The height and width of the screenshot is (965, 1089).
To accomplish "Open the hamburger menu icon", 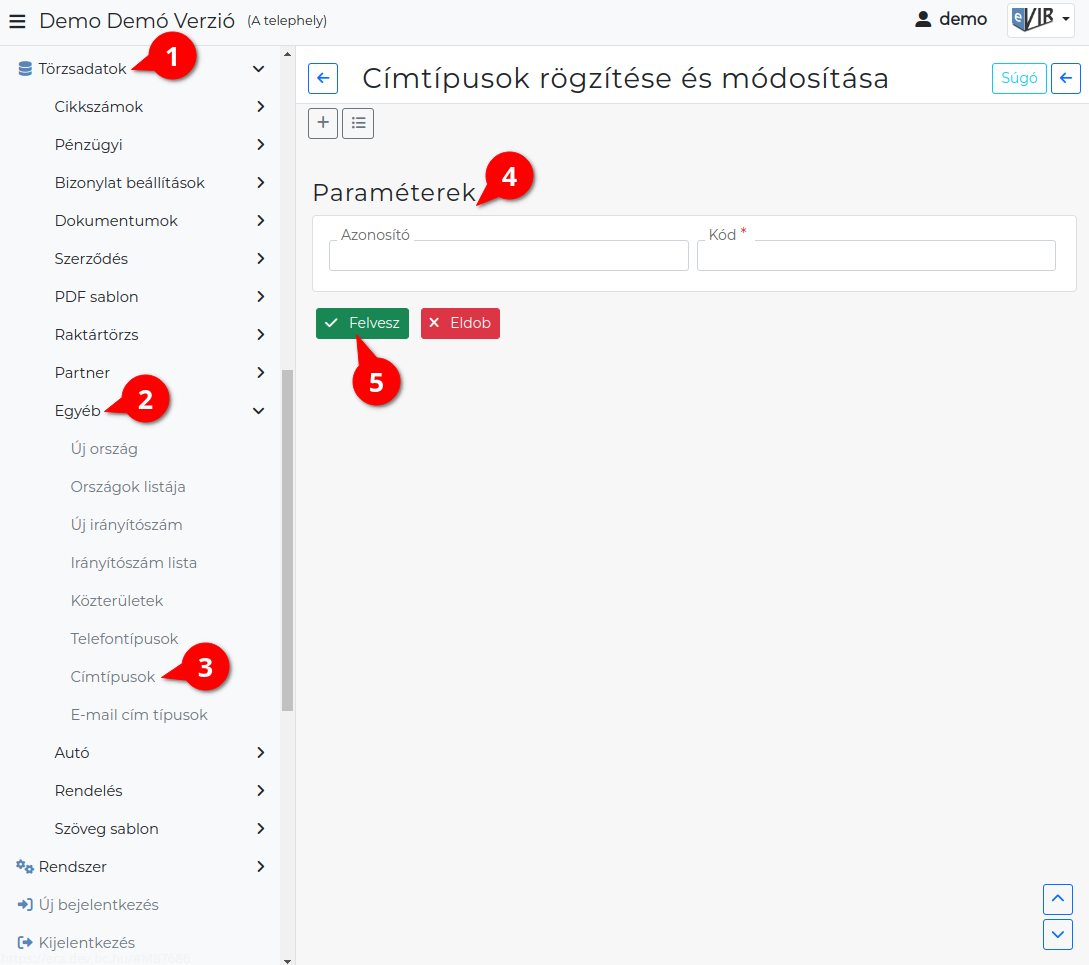I will 17,21.
